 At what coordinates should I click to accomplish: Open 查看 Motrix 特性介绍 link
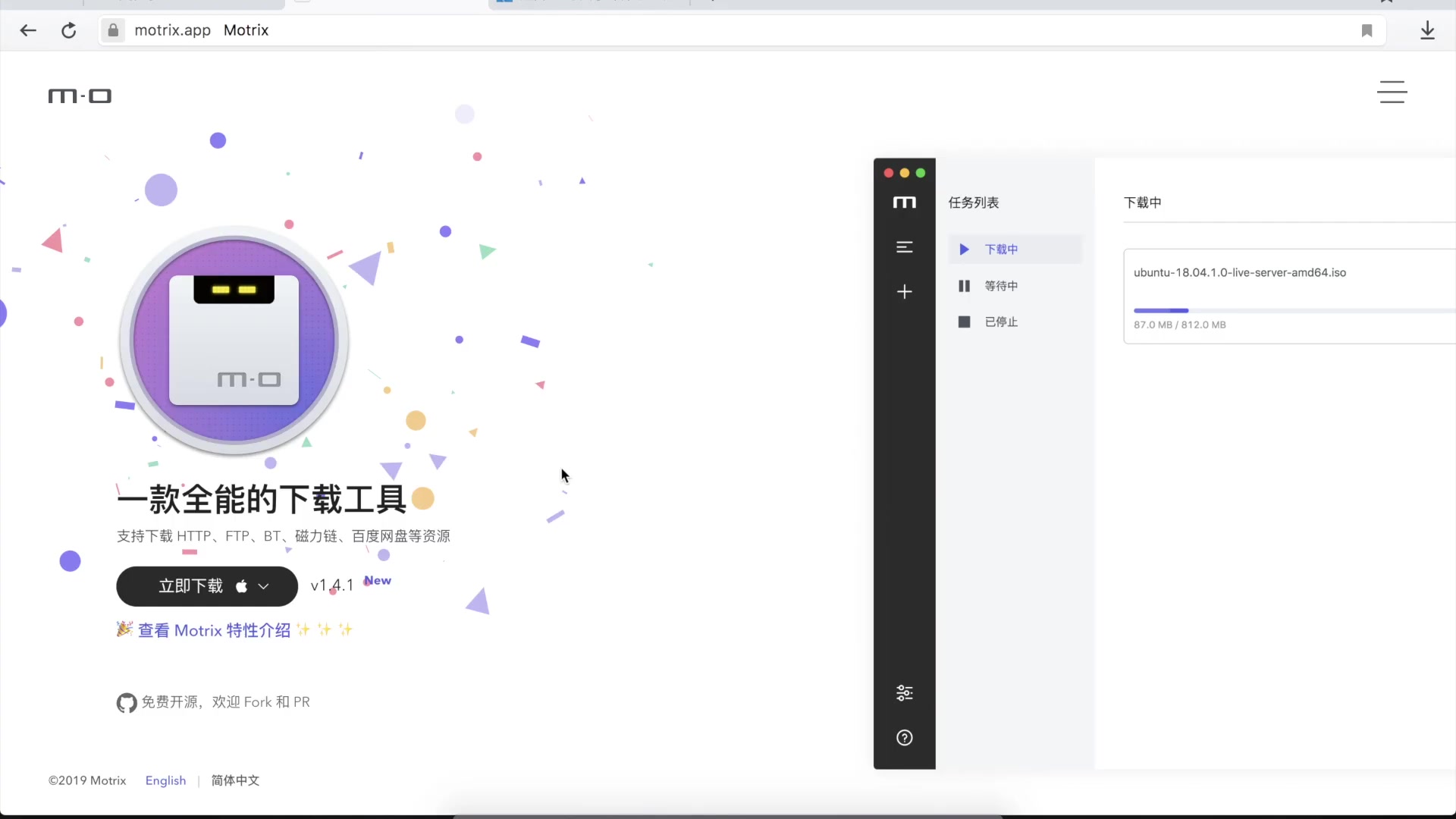(214, 630)
